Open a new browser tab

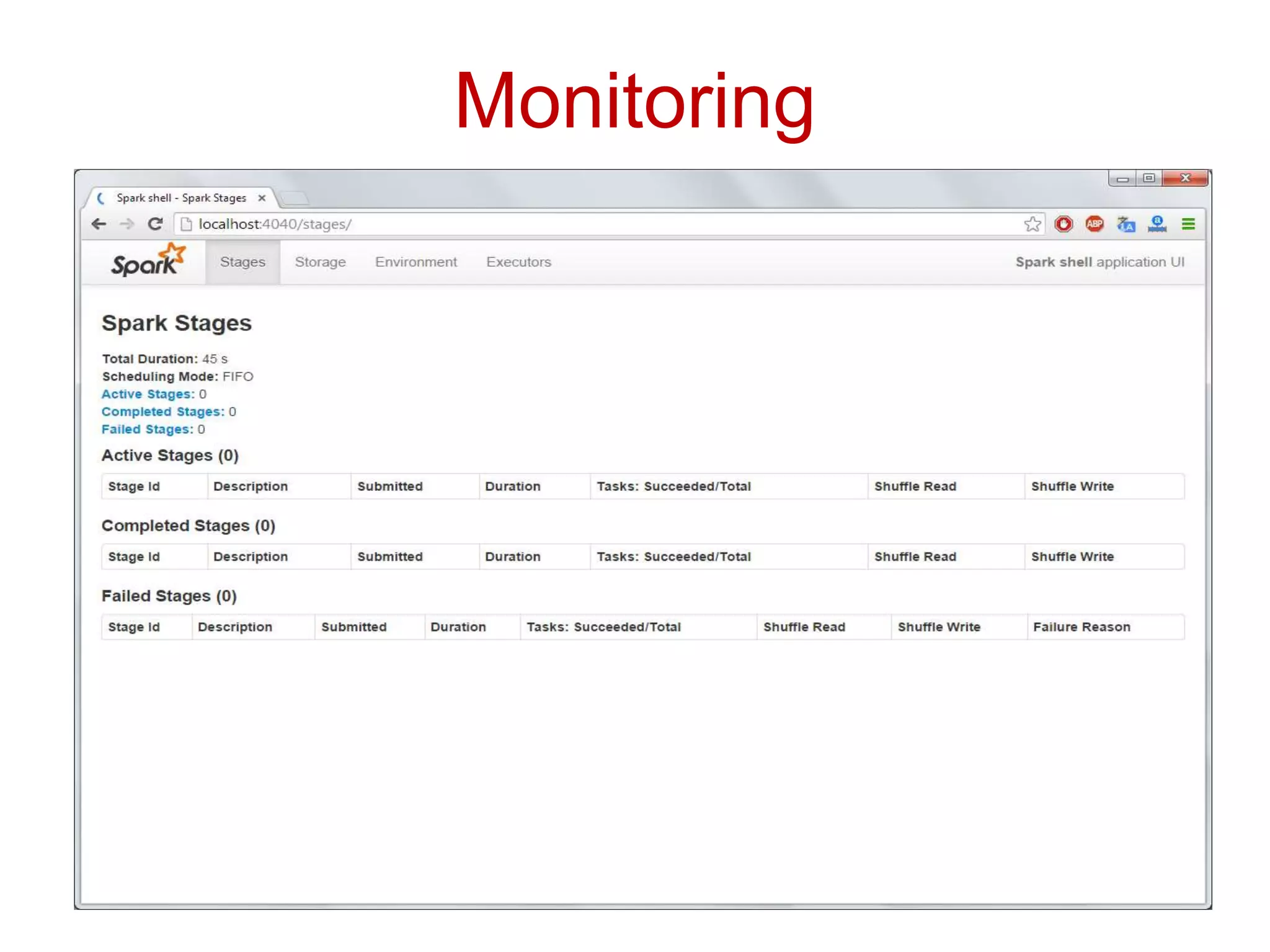point(294,198)
